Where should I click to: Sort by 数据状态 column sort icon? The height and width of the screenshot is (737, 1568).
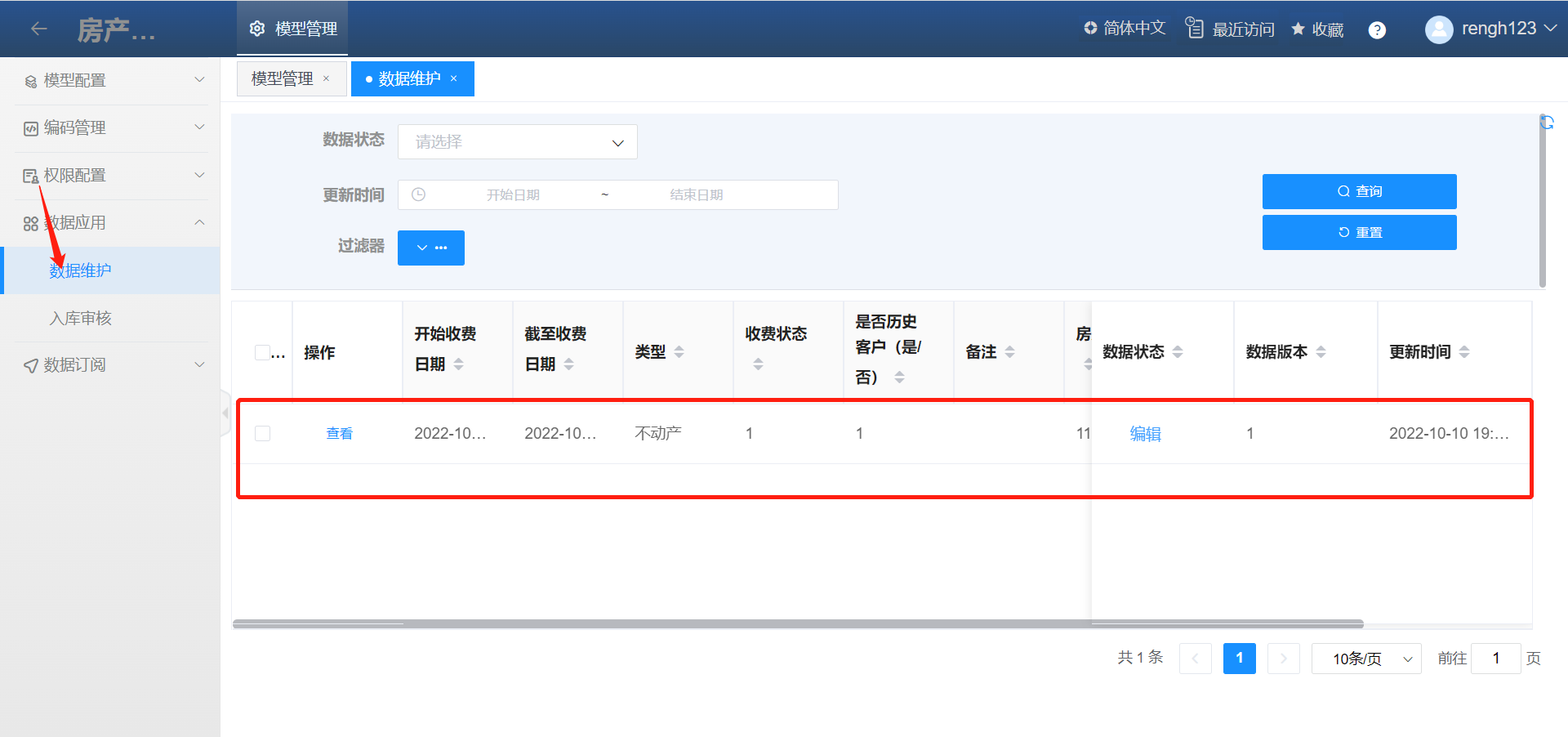pyautogui.click(x=1177, y=352)
